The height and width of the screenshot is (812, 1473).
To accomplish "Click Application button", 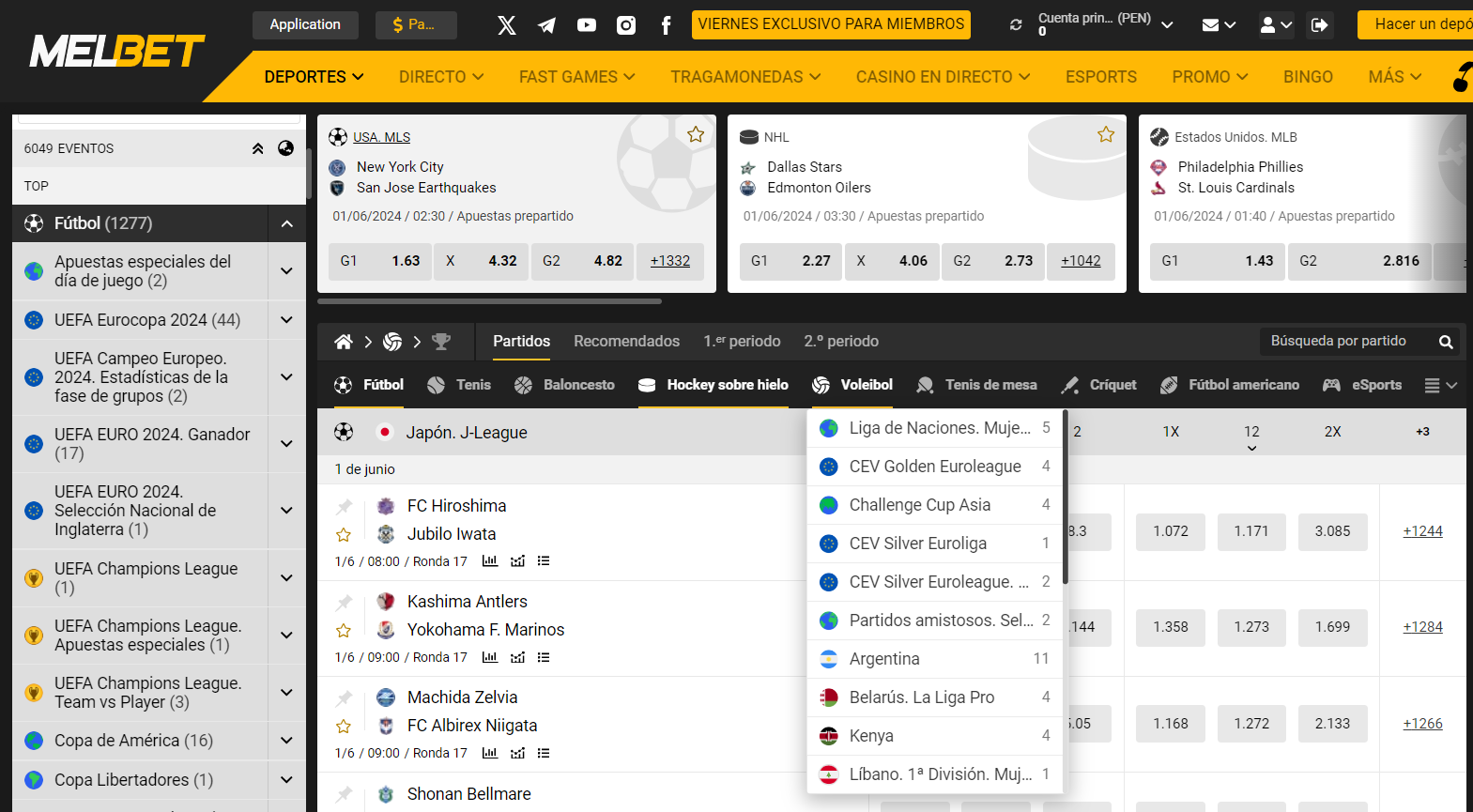I will coord(305,24).
